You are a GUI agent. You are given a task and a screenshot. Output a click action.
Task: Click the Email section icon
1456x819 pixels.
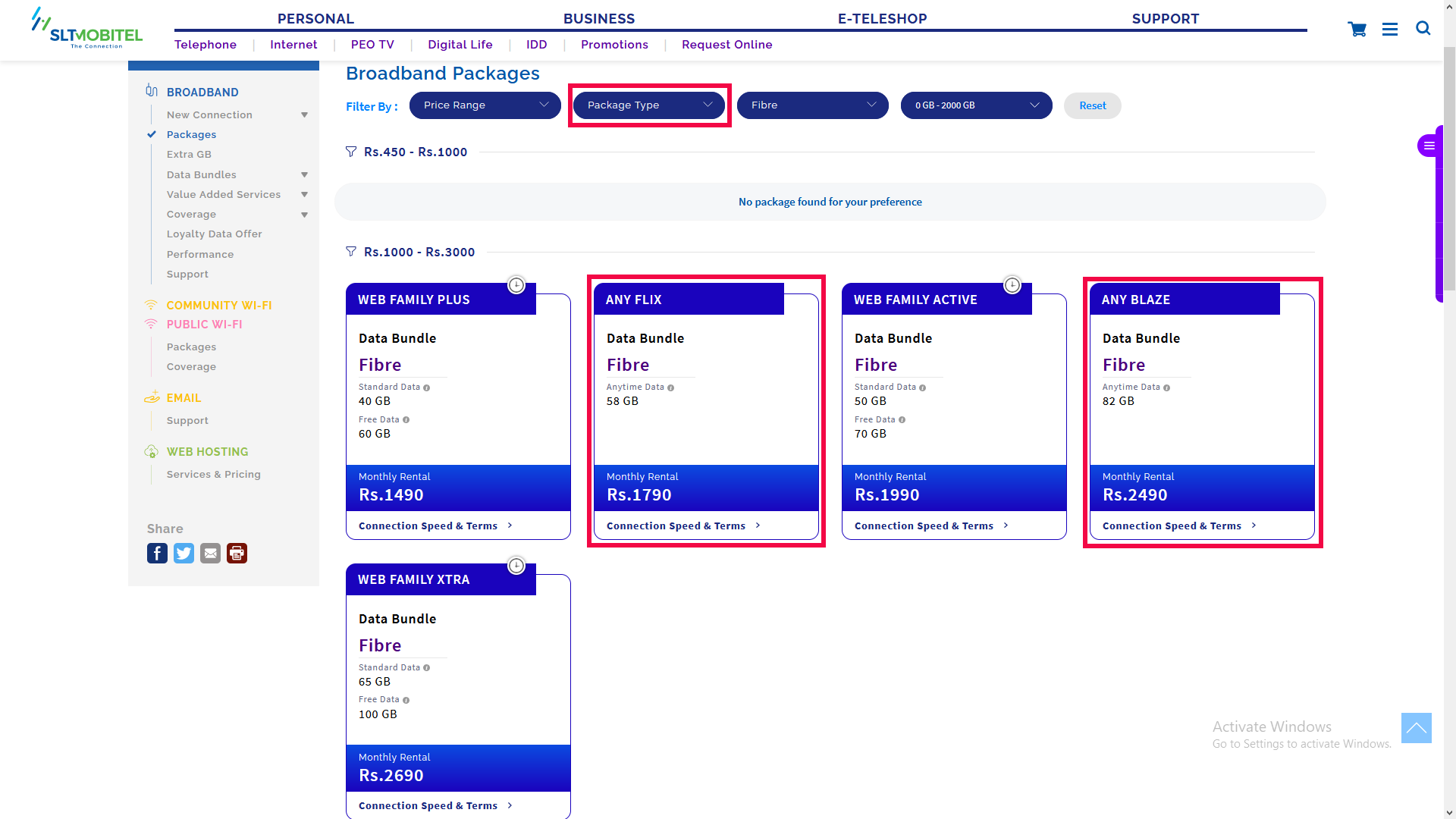152,397
